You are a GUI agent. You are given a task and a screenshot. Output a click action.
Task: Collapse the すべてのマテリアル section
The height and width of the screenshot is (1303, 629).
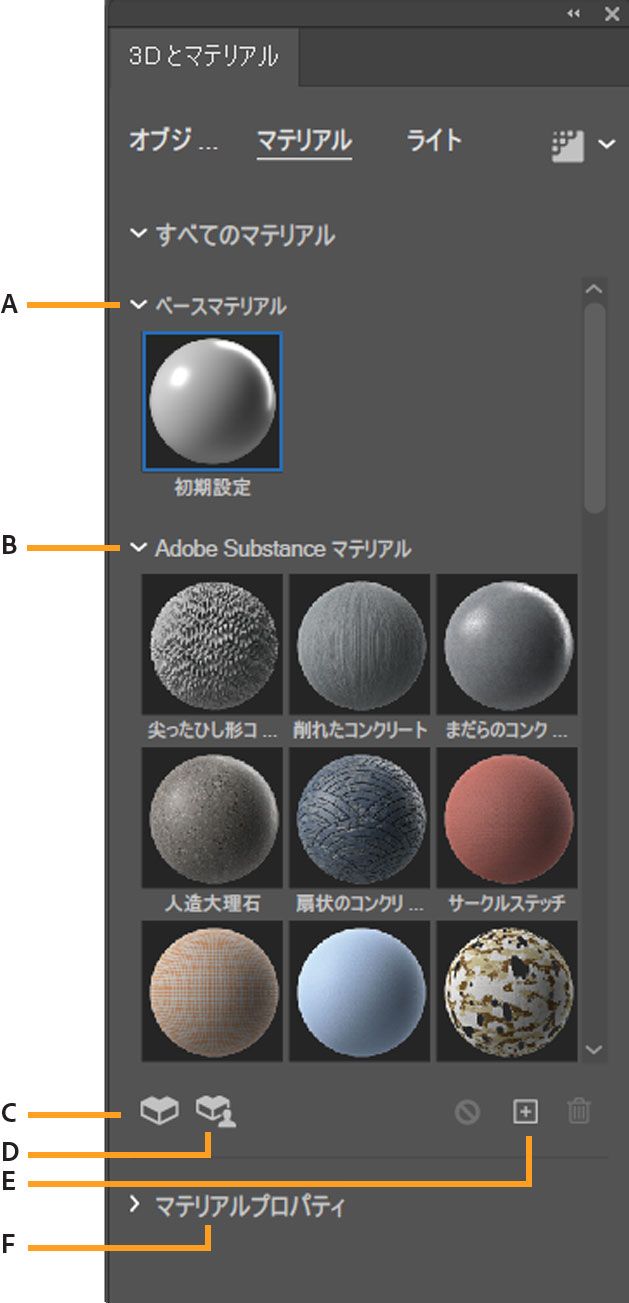pyautogui.click(x=139, y=236)
